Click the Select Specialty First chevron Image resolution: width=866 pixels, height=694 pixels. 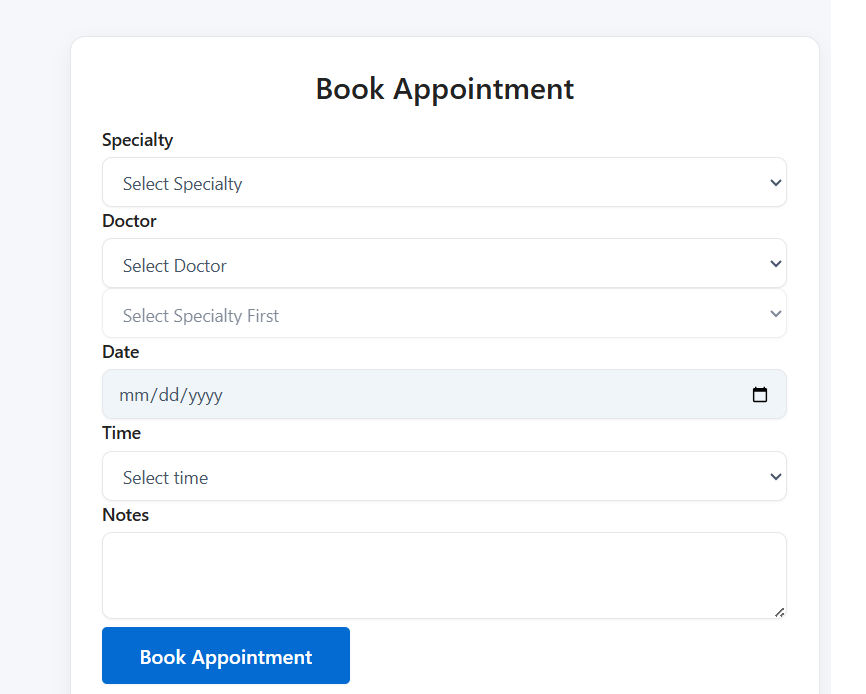pyautogui.click(x=776, y=313)
